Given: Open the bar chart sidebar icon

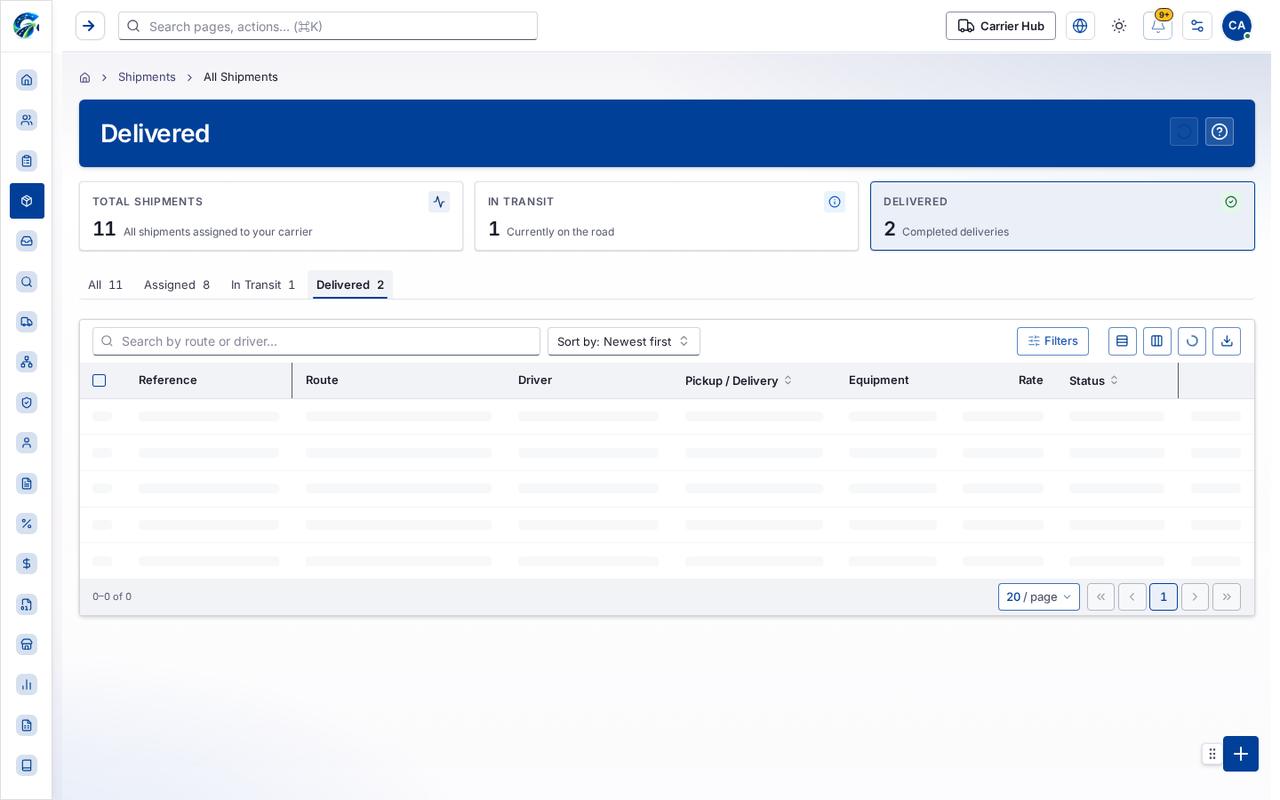Looking at the screenshot, I should point(27,685).
